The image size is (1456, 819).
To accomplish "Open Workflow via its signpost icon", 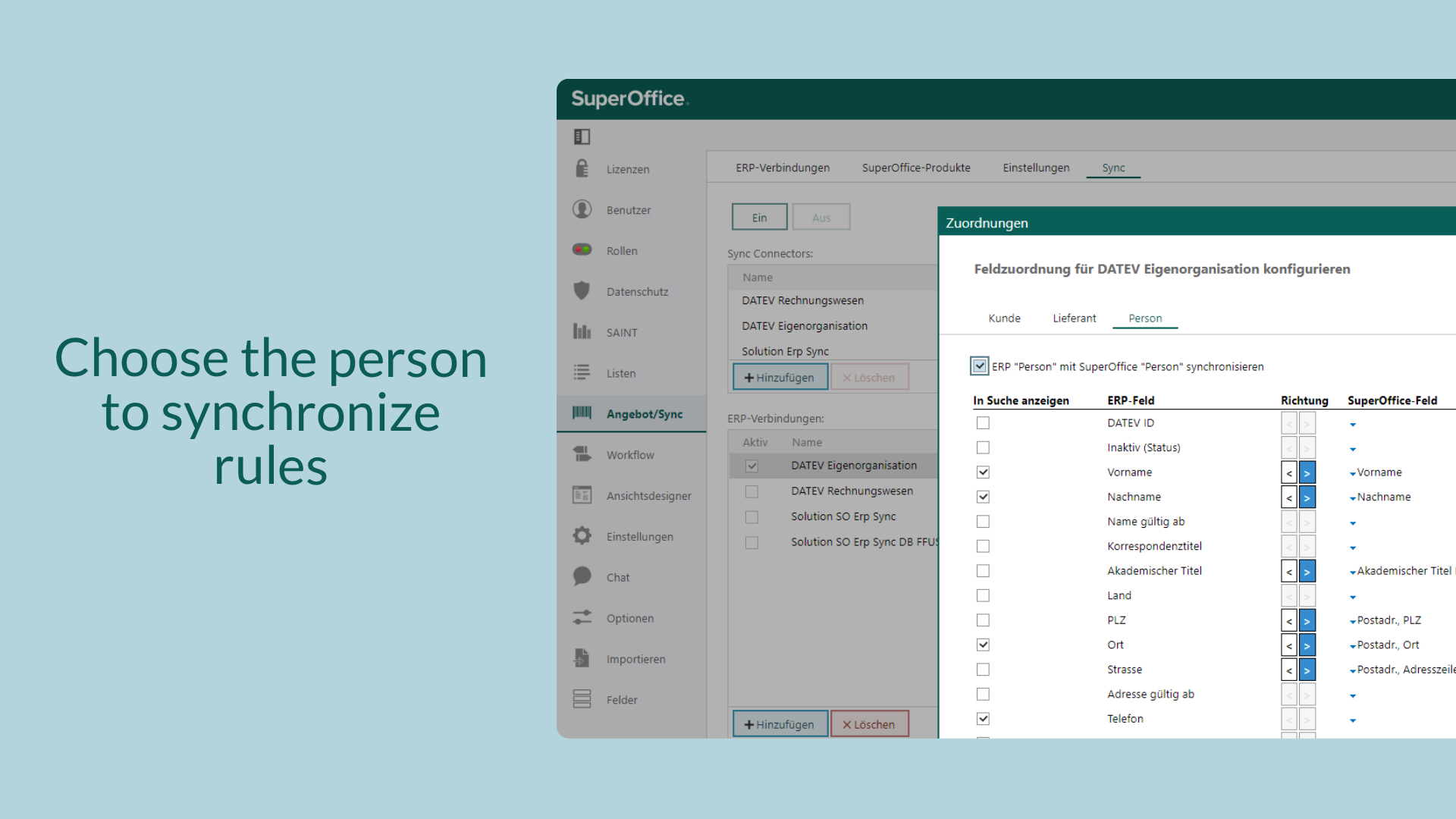I will [582, 454].
